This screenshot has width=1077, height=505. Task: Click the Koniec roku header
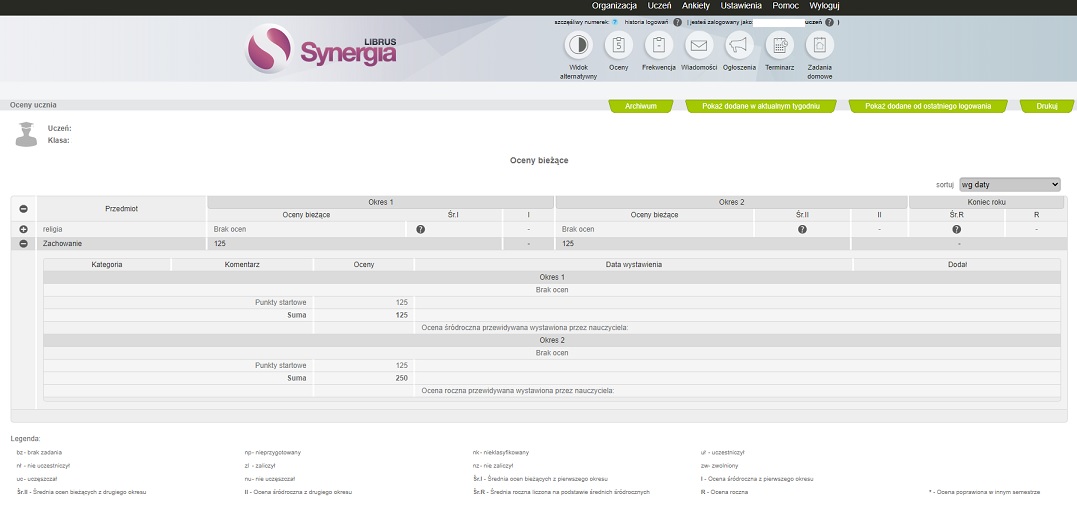(x=984, y=203)
